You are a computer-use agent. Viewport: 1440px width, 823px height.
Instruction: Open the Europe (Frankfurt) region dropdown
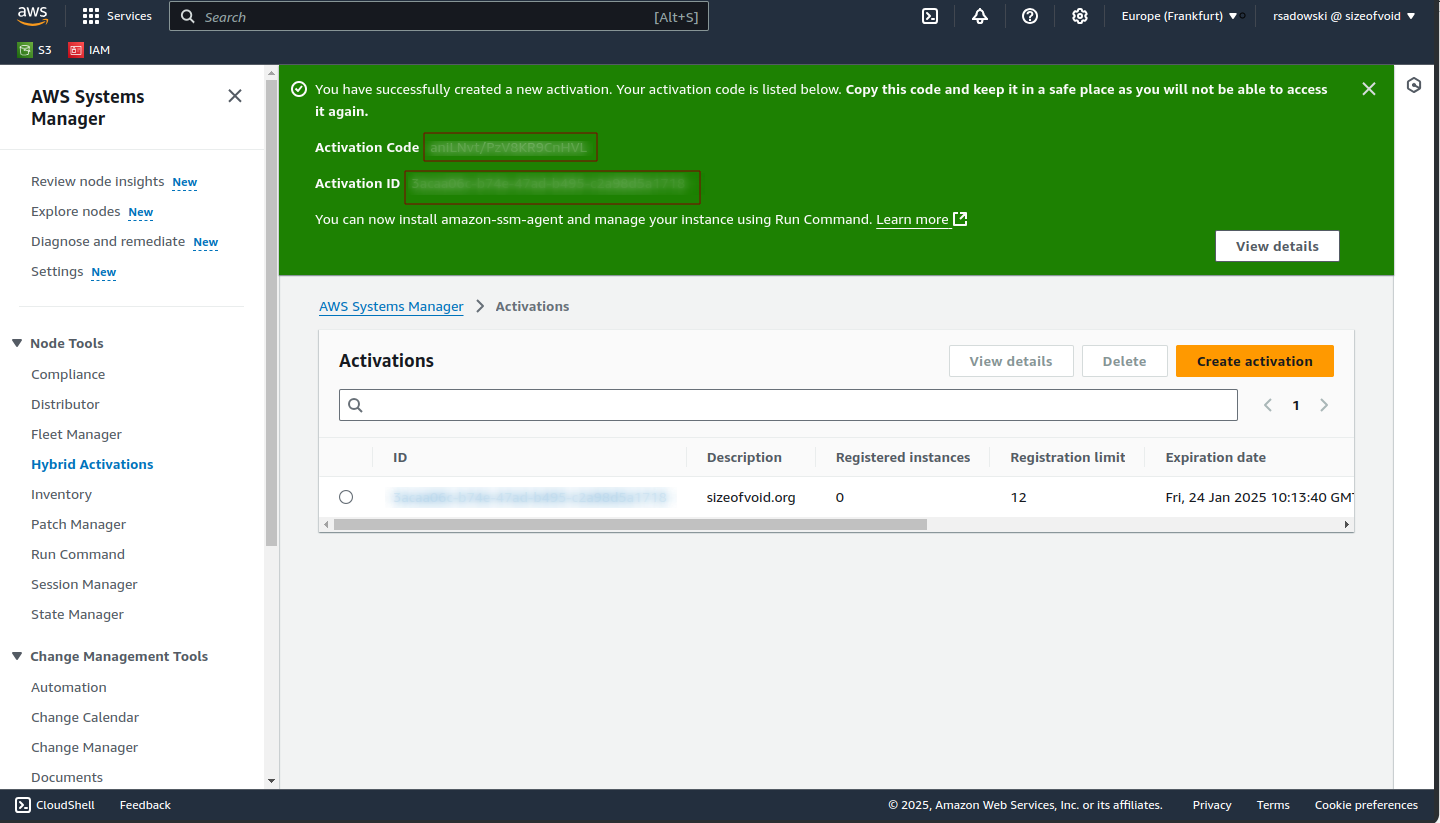[x=1179, y=16]
